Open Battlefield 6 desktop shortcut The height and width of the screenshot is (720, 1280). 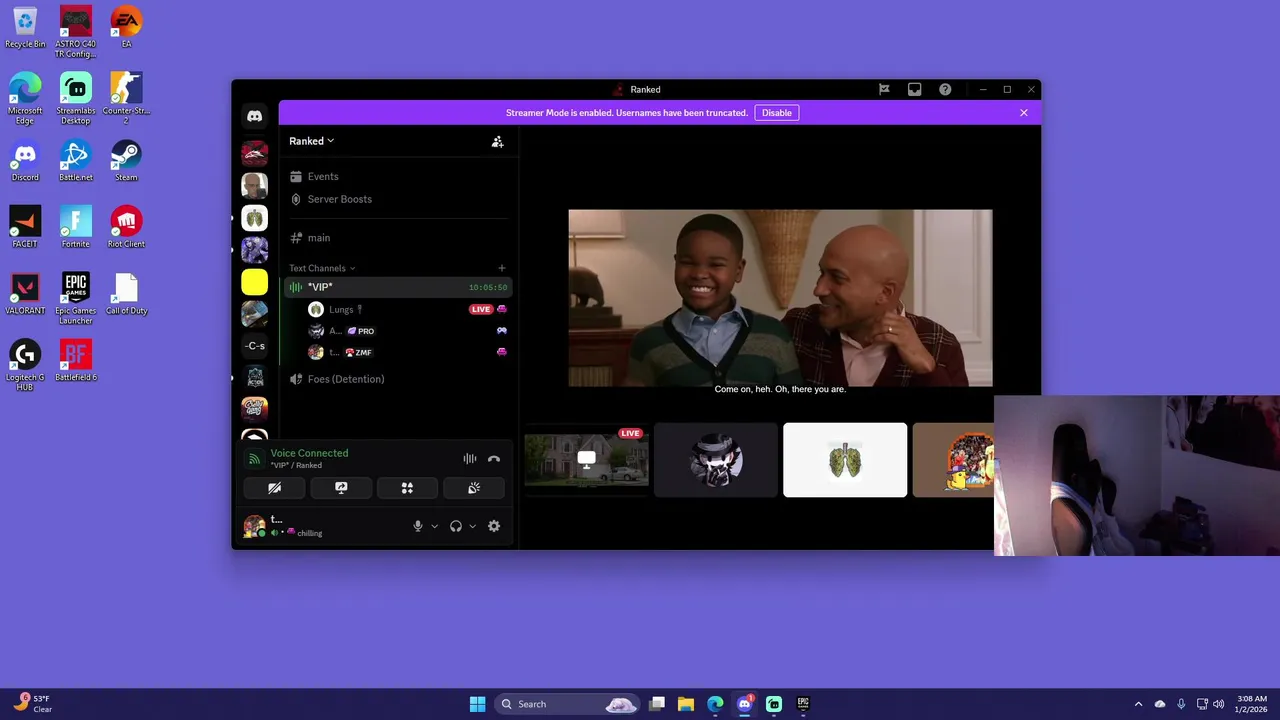click(75, 361)
